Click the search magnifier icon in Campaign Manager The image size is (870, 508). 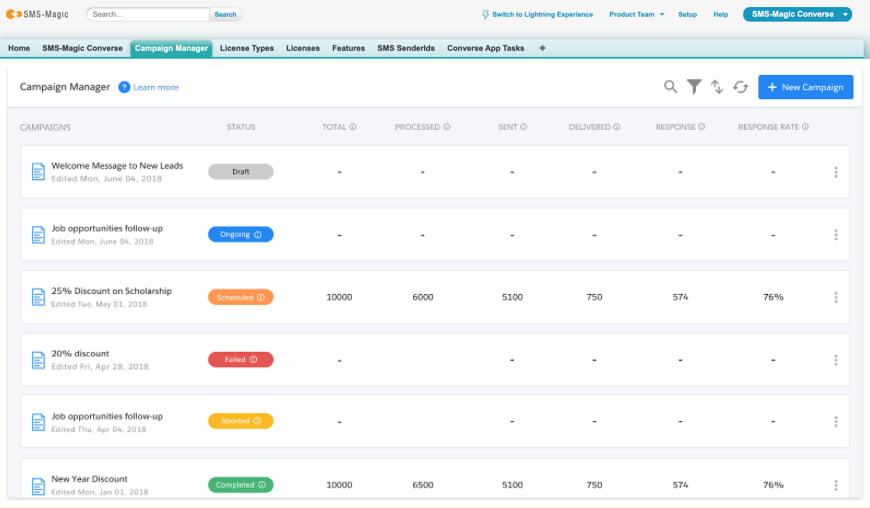click(670, 87)
